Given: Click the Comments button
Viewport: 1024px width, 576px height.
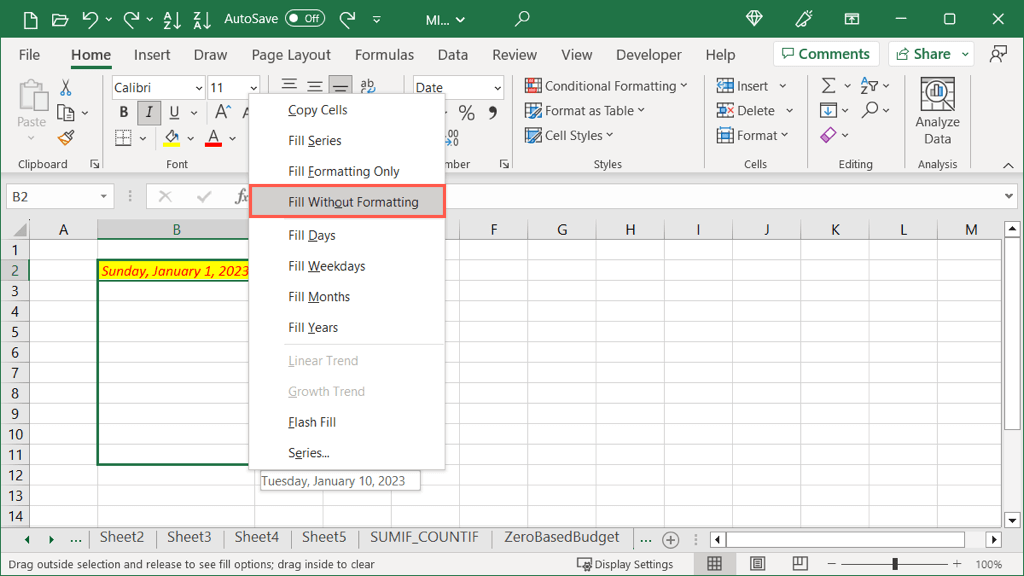Looking at the screenshot, I should pos(825,54).
